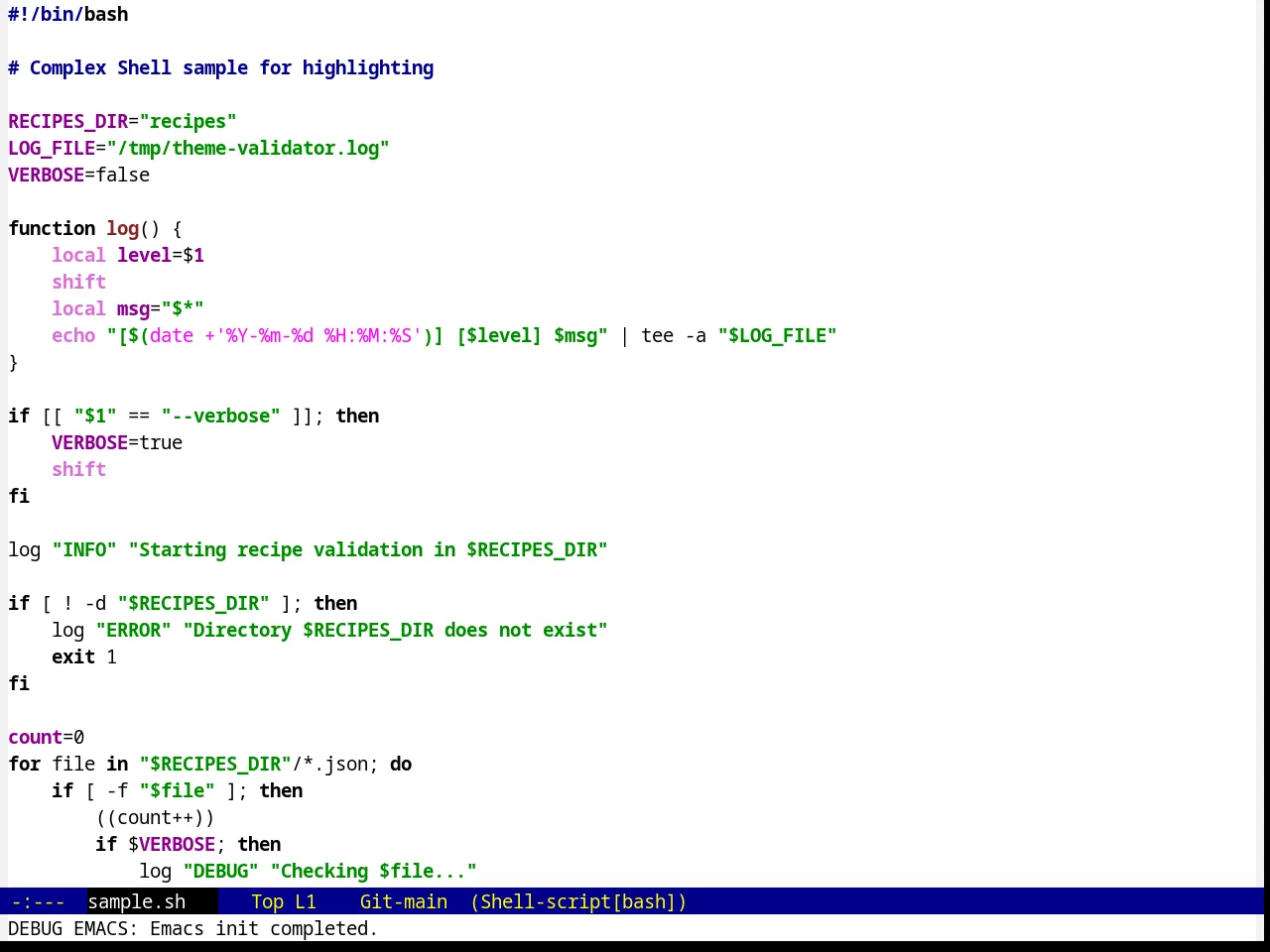The width and height of the screenshot is (1270, 952).
Task: Click the "$file" string in the -f test
Action: pos(178,790)
